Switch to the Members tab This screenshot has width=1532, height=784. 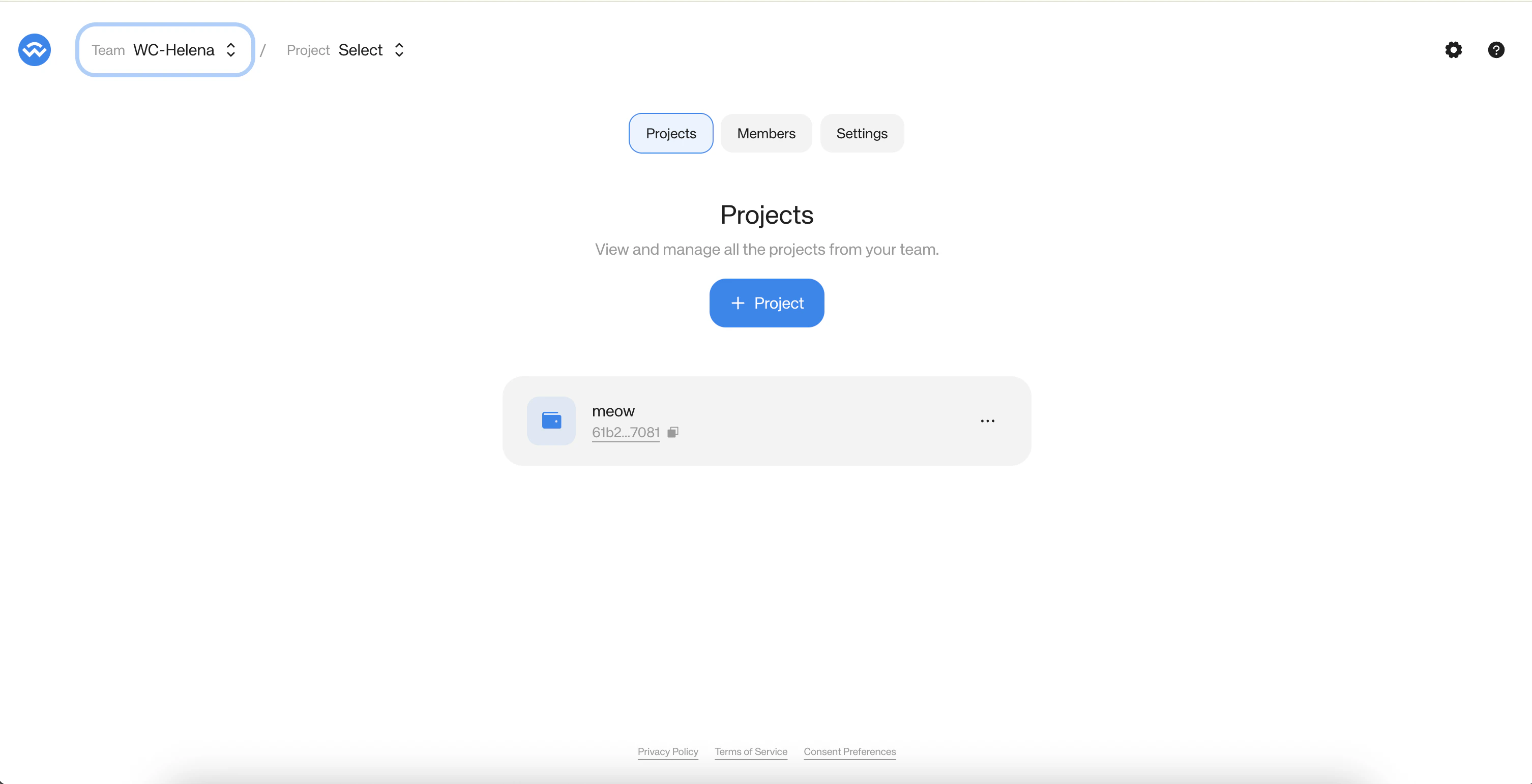click(x=766, y=133)
